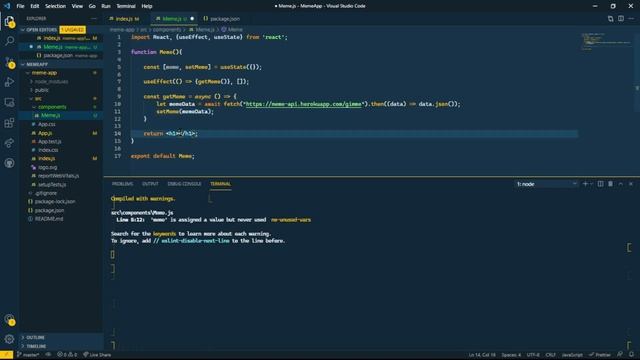Change Spaces: 4 indentation setting

(x=511, y=355)
